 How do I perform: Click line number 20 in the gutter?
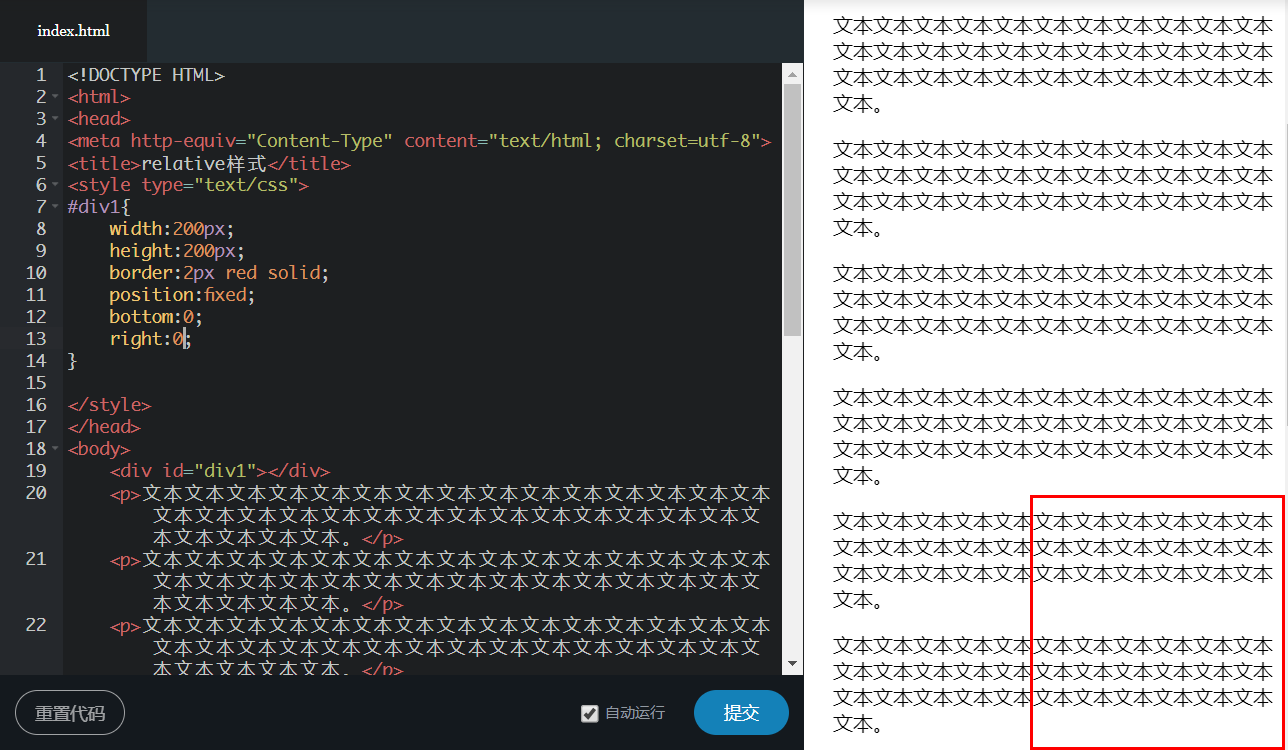[x=36, y=493]
